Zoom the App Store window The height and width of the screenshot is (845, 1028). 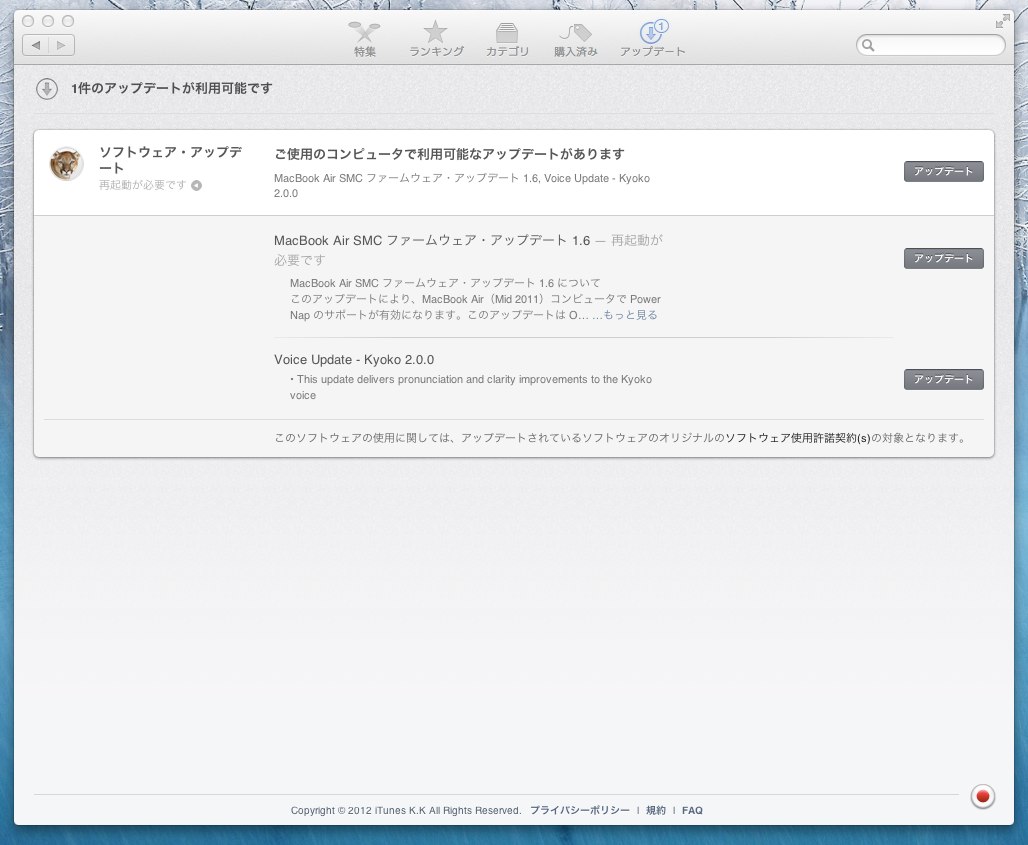point(68,21)
